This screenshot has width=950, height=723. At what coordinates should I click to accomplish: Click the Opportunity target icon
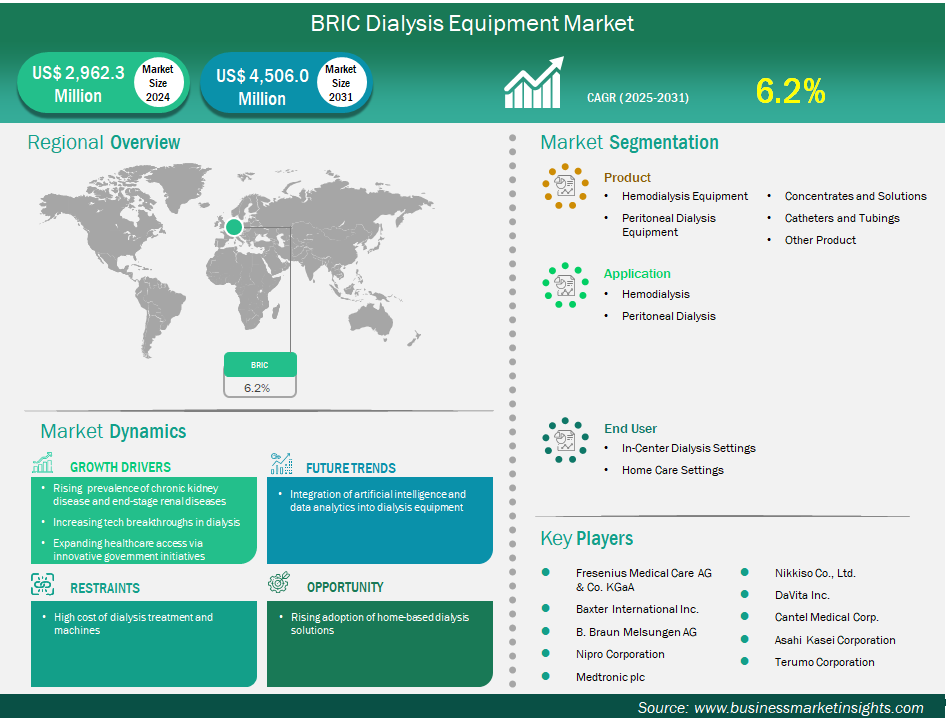279,584
